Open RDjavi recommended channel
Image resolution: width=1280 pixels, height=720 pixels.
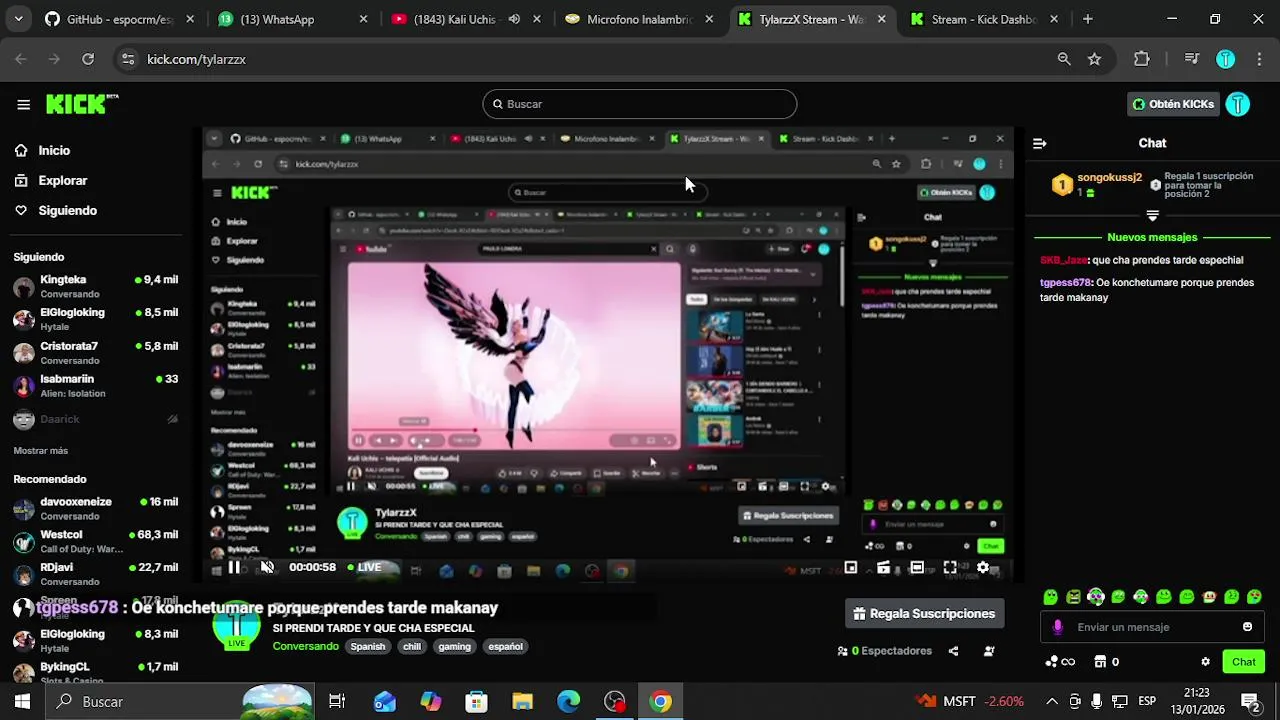tap(96, 574)
